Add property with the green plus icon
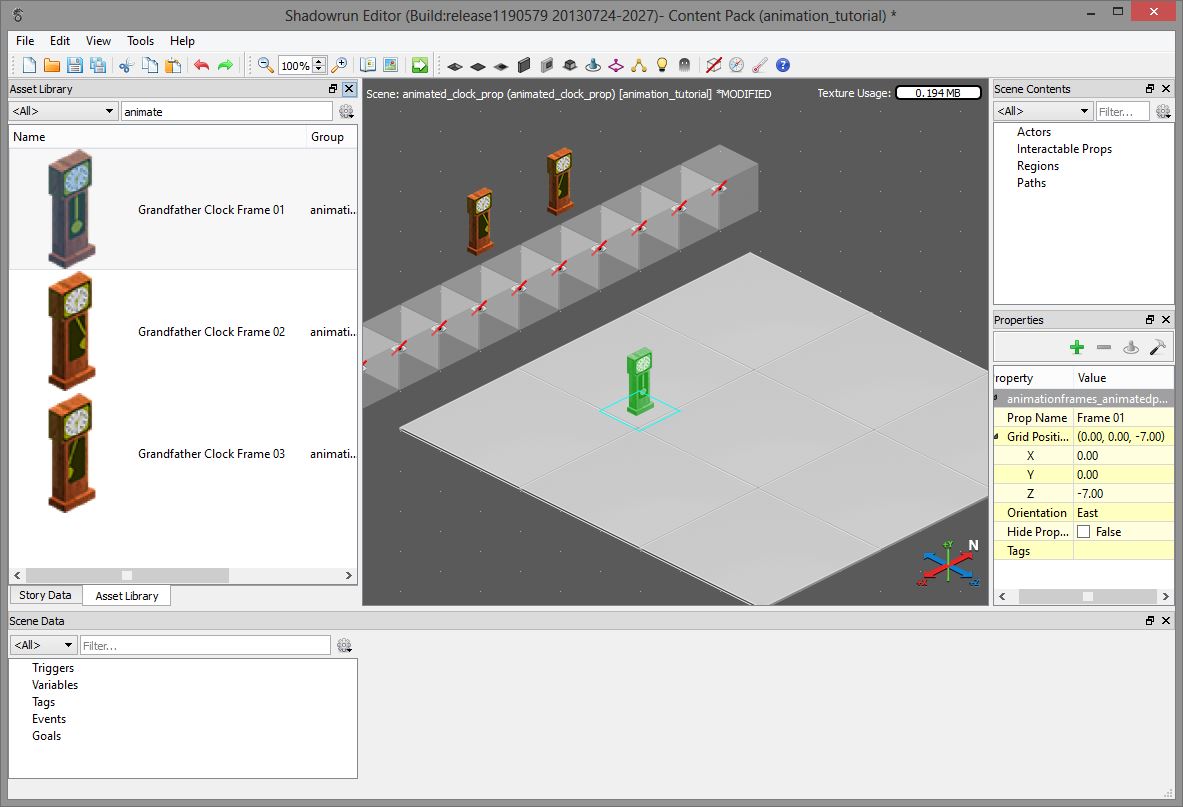1183x807 pixels. 1077,347
